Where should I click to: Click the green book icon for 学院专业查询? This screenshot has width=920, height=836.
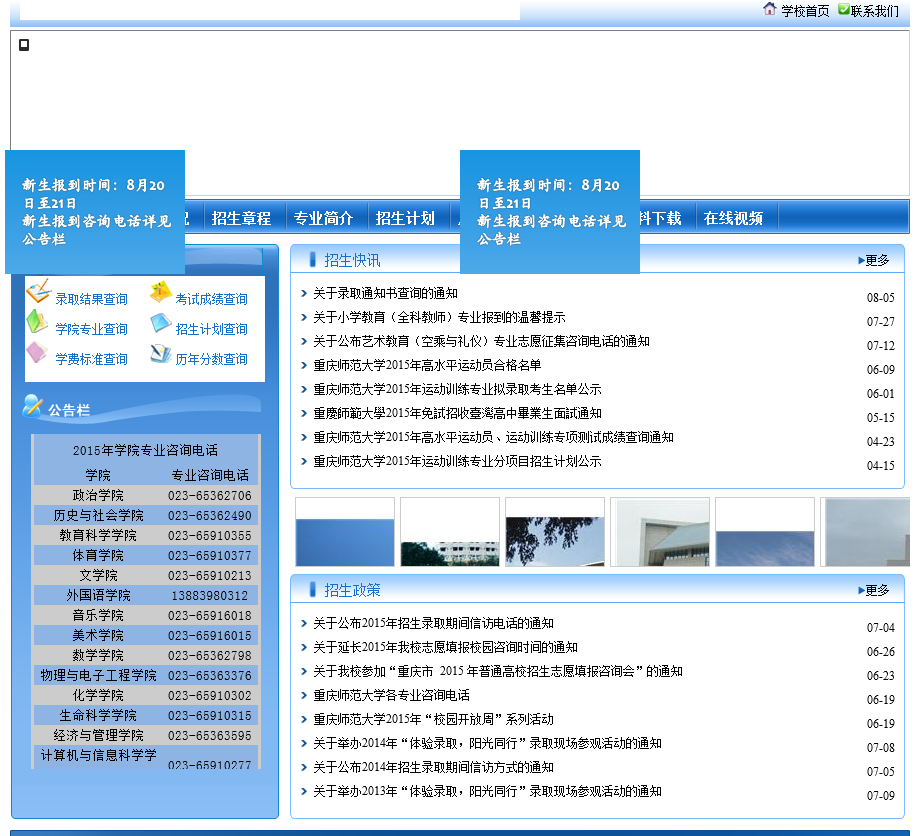click(x=37, y=321)
